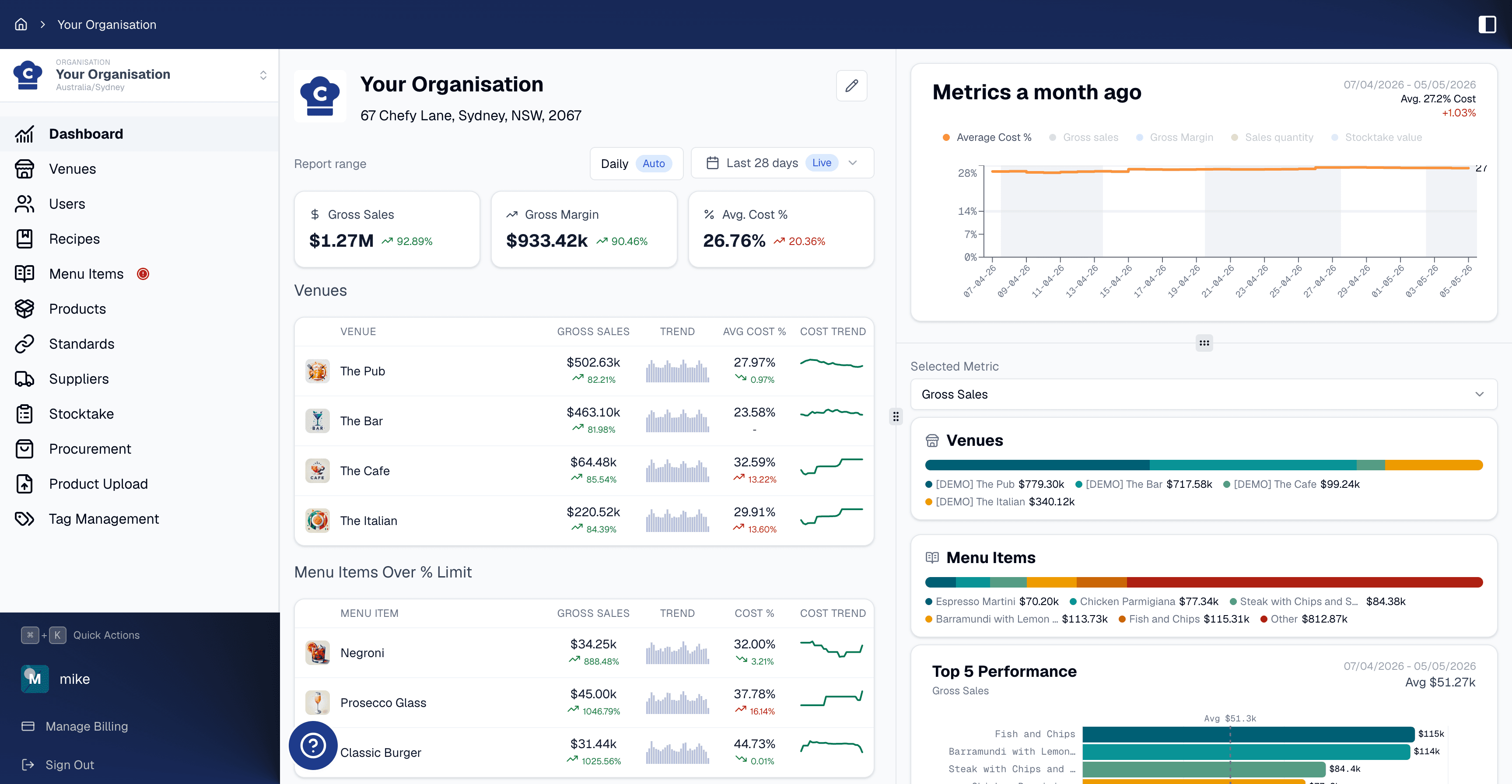This screenshot has width=1512, height=784.
Task: Click the GROSS SALES venues column header
Action: pyautogui.click(x=593, y=332)
